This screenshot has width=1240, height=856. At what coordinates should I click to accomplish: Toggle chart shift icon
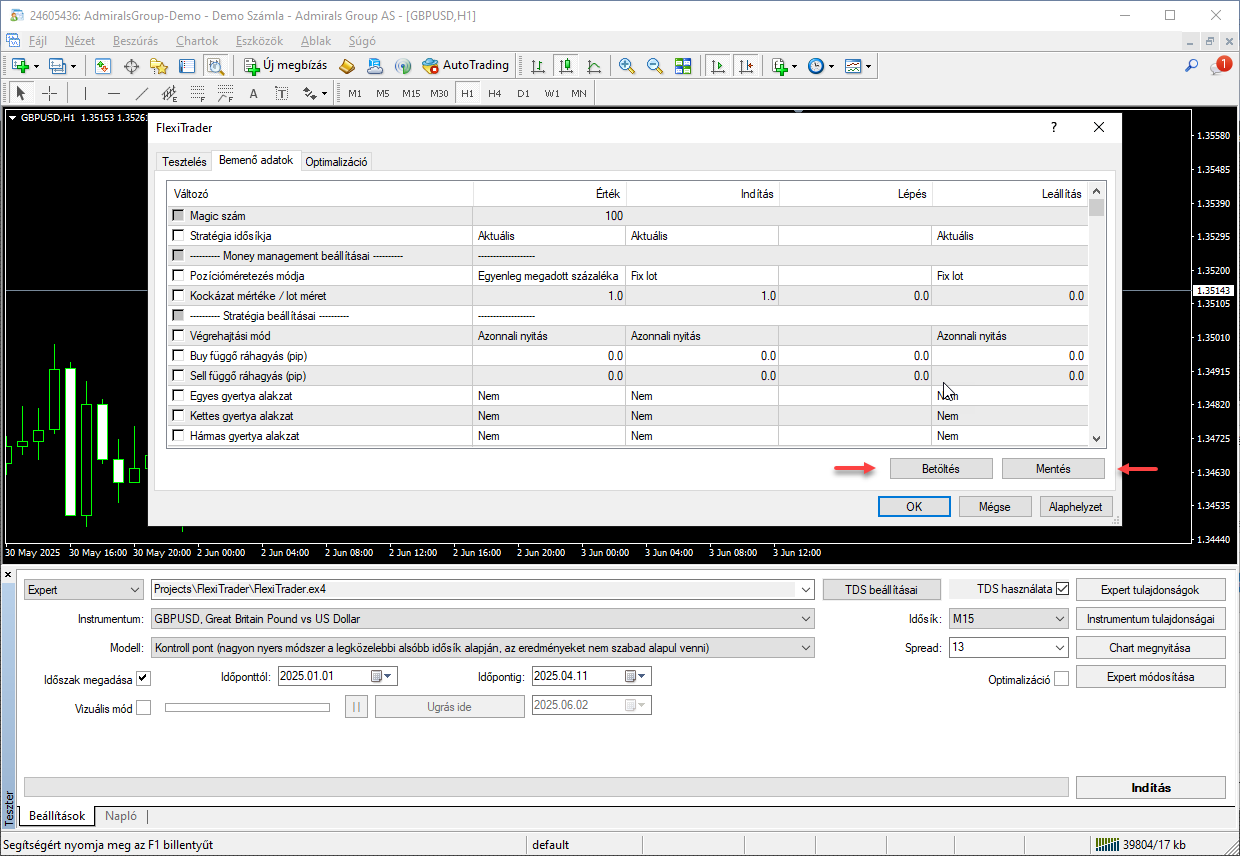[745, 66]
